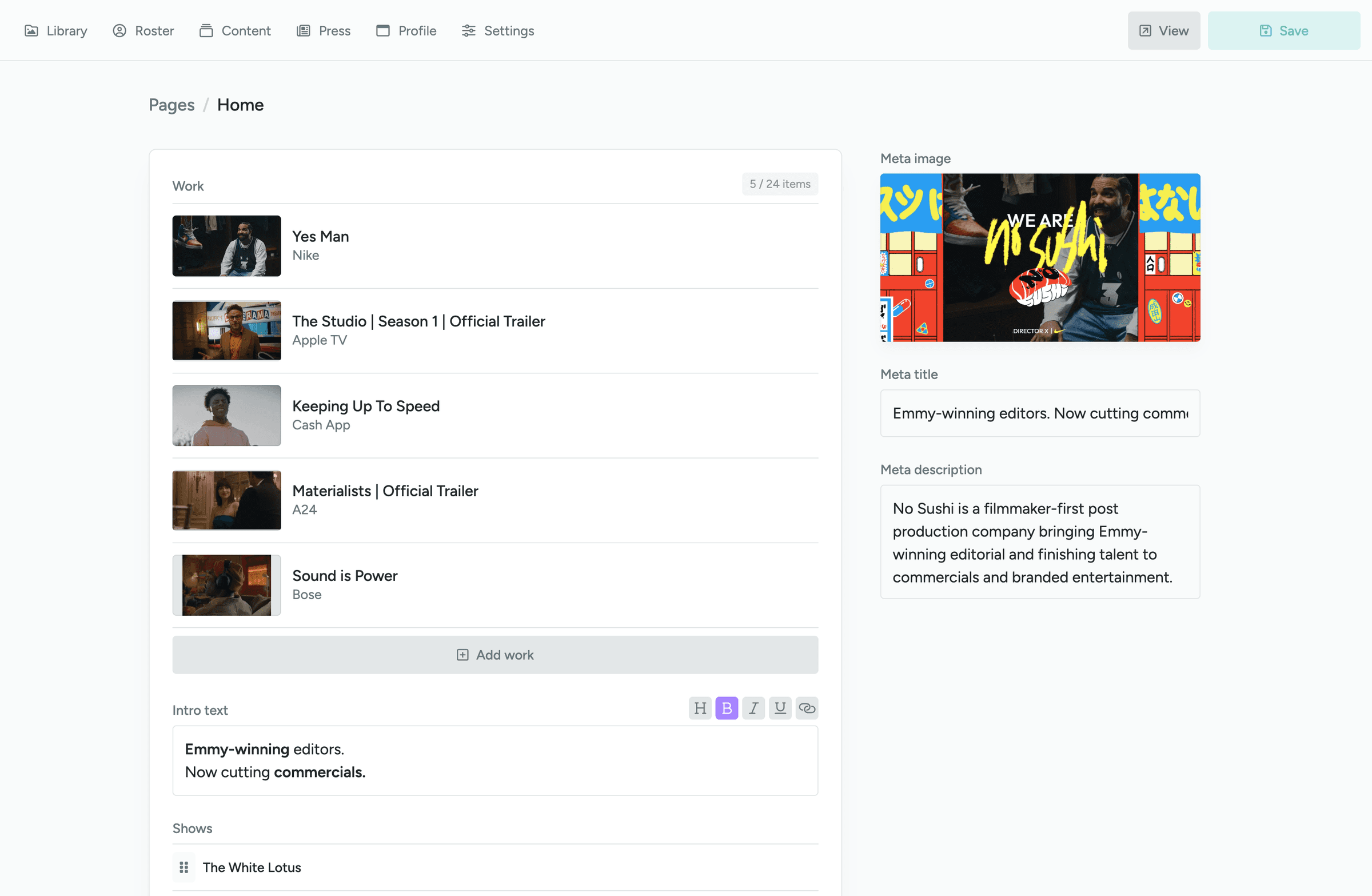Edit the Meta description text area
Viewport: 1372px width, 896px height.
[1040, 542]
